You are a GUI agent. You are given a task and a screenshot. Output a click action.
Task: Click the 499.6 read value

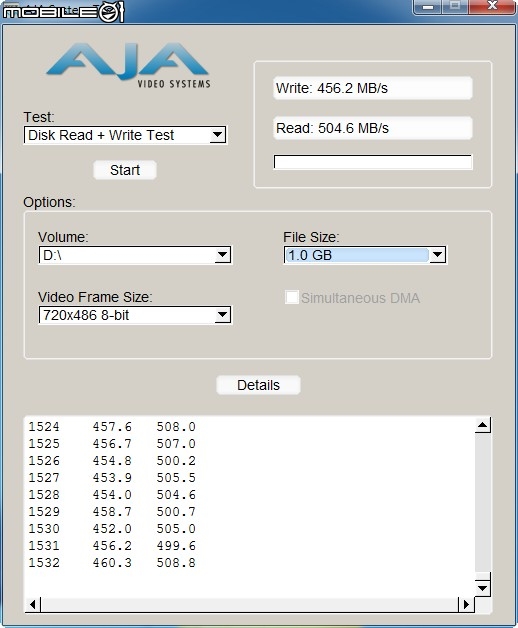pos(176,546)
